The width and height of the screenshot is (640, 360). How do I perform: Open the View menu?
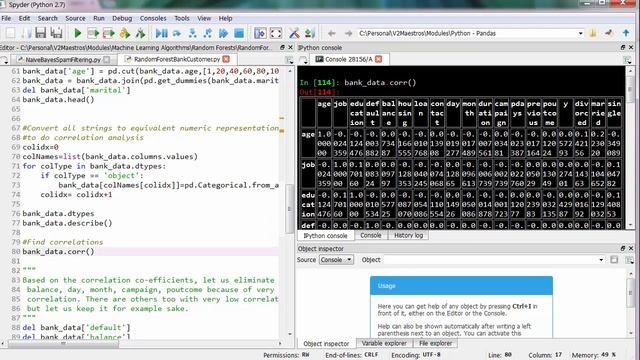[x=204, y=18]
